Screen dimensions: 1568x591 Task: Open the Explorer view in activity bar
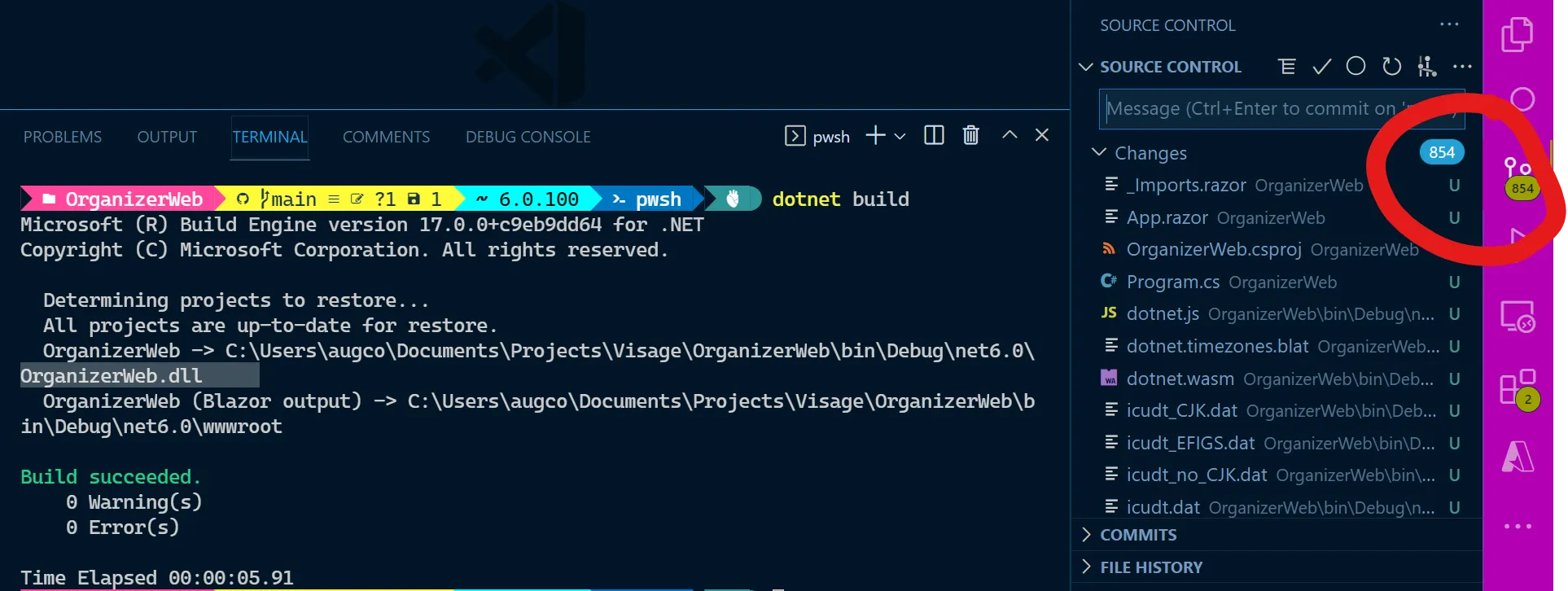click(x=1517, y=34)
